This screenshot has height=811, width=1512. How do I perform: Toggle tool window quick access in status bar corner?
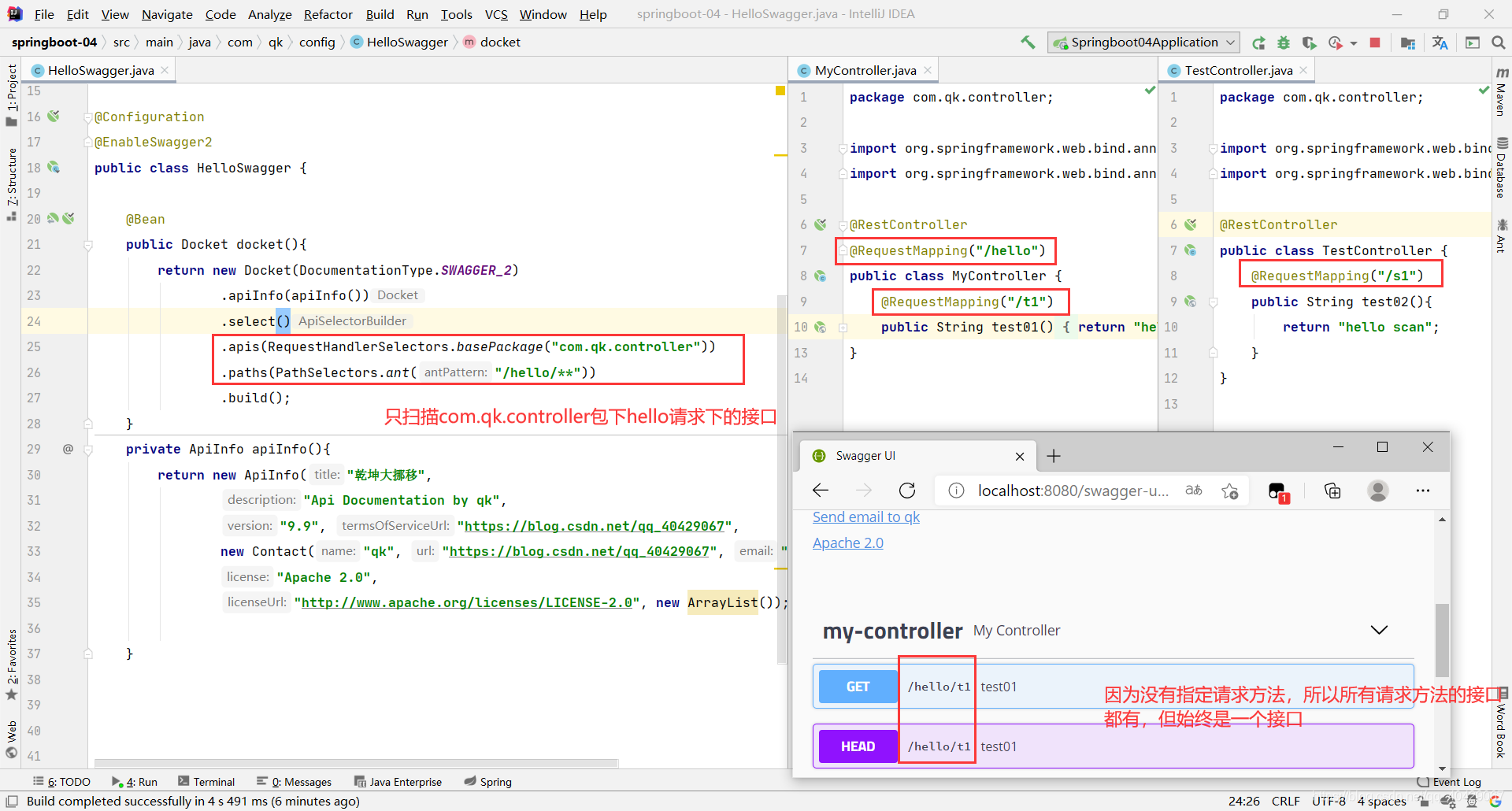tap(12, 801)
